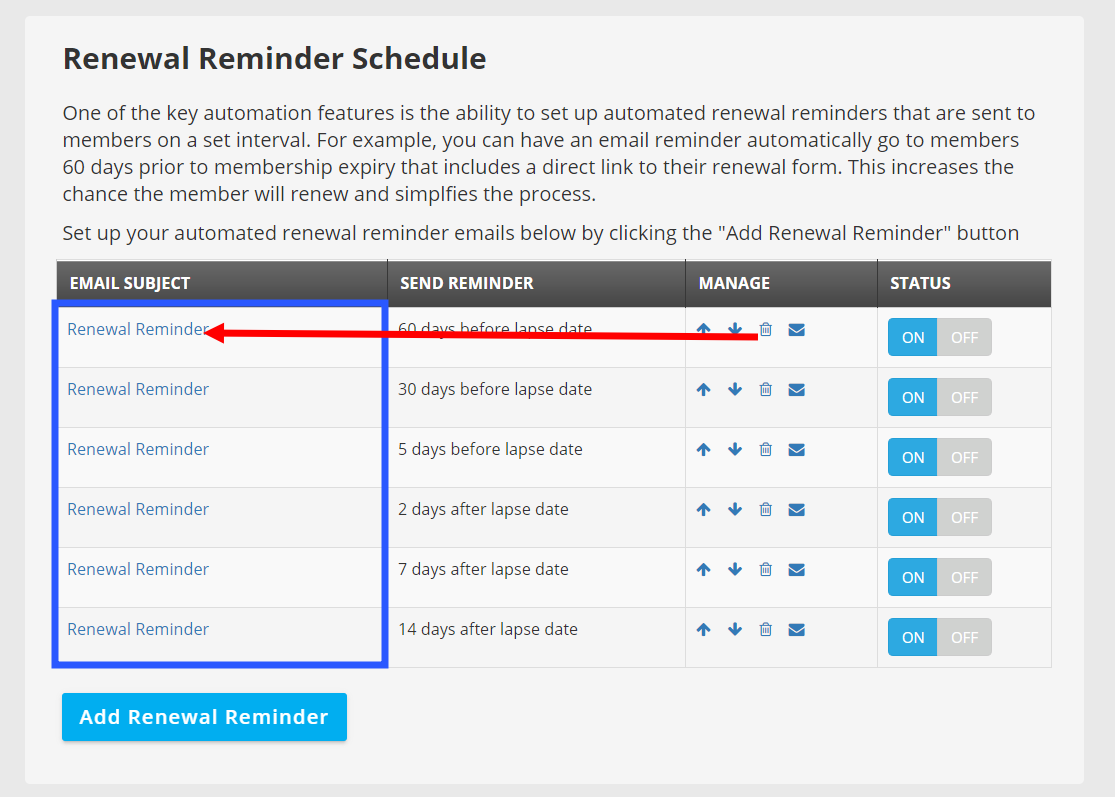Move the 30 days before reminder up
1115x797 pixels.
tap(703, 390)
